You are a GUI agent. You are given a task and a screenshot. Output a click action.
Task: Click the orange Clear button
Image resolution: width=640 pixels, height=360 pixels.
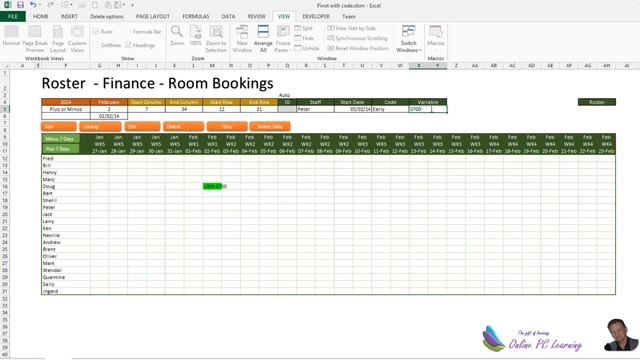pos(227,127)
